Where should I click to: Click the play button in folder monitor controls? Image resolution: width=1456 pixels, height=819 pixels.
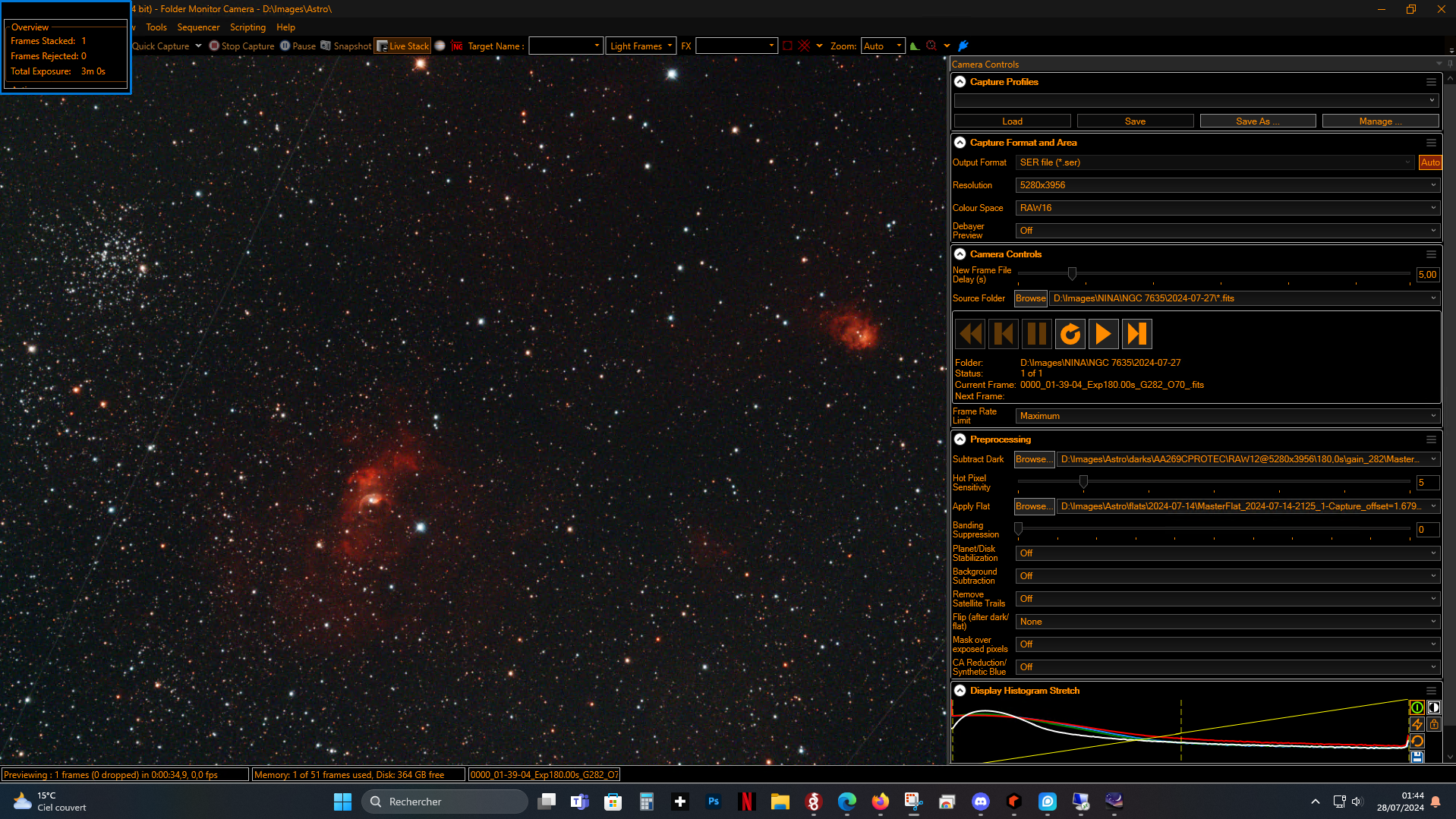click(1103, 334)
